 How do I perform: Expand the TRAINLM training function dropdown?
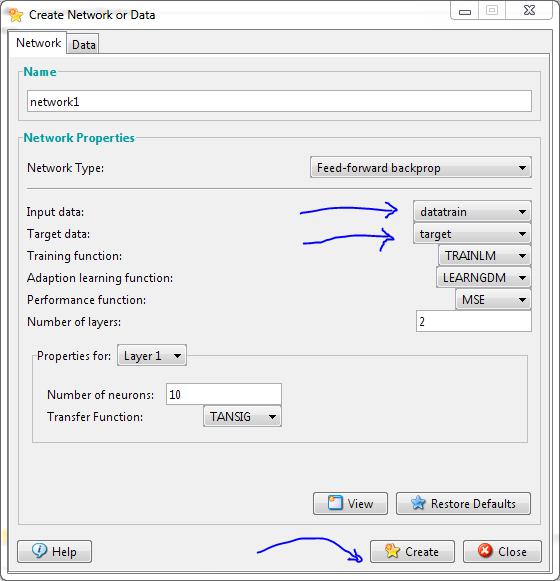coord(485,256)
